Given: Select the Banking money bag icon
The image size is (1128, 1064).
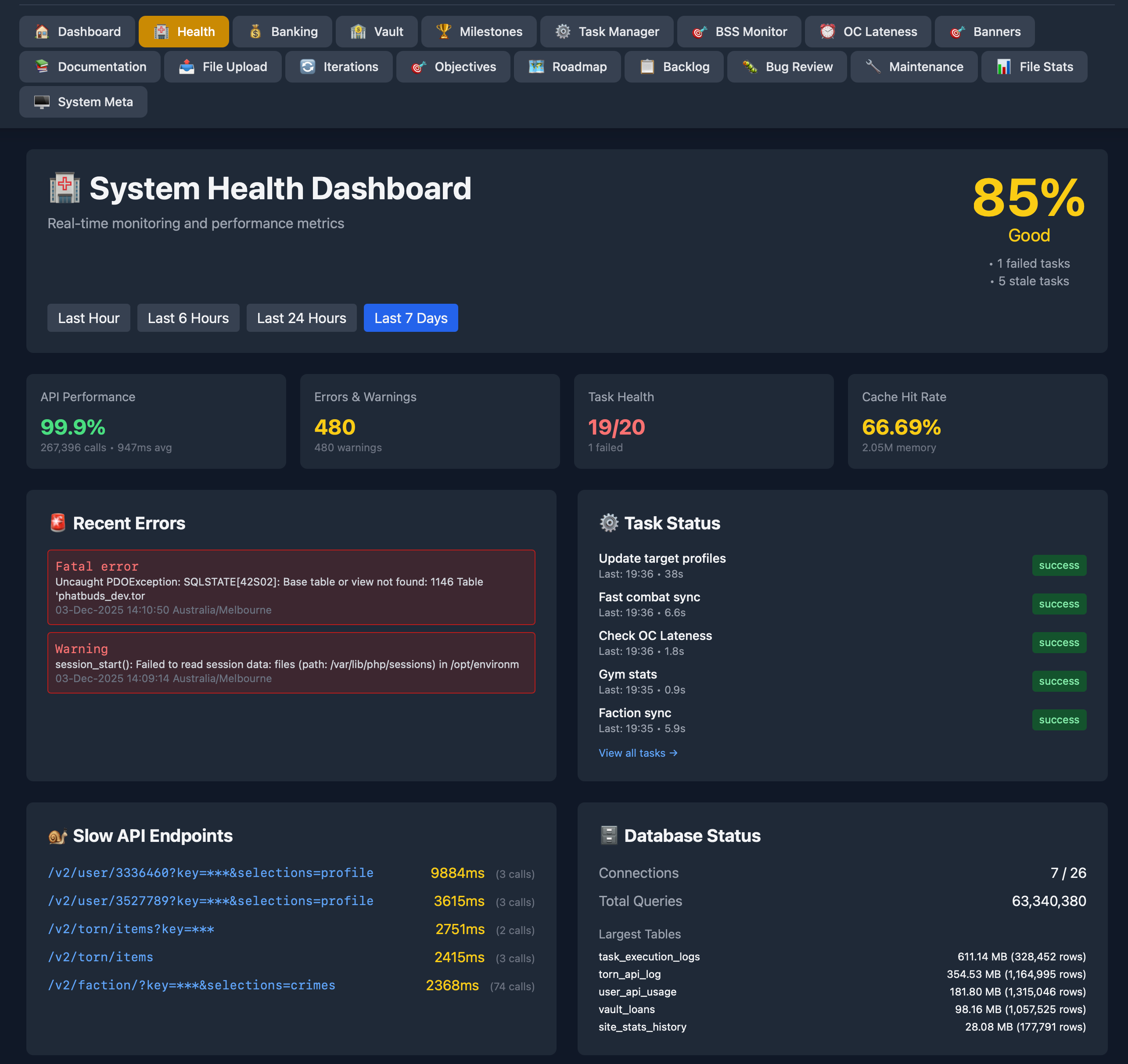Looking at the screenshot, I should (x=255, y=31).
